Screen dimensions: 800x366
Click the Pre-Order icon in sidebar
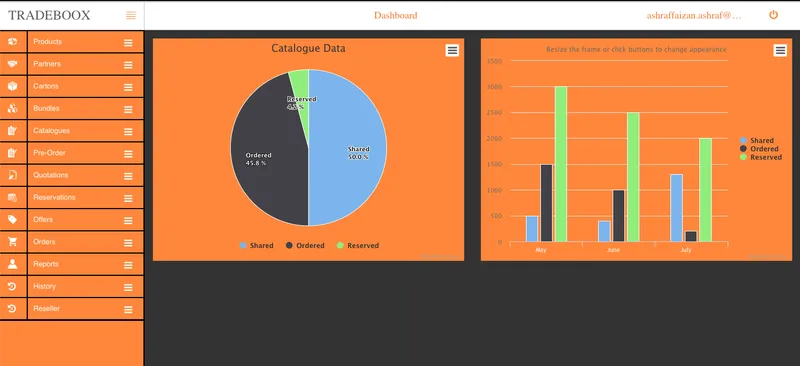click(x=13, y=153)
